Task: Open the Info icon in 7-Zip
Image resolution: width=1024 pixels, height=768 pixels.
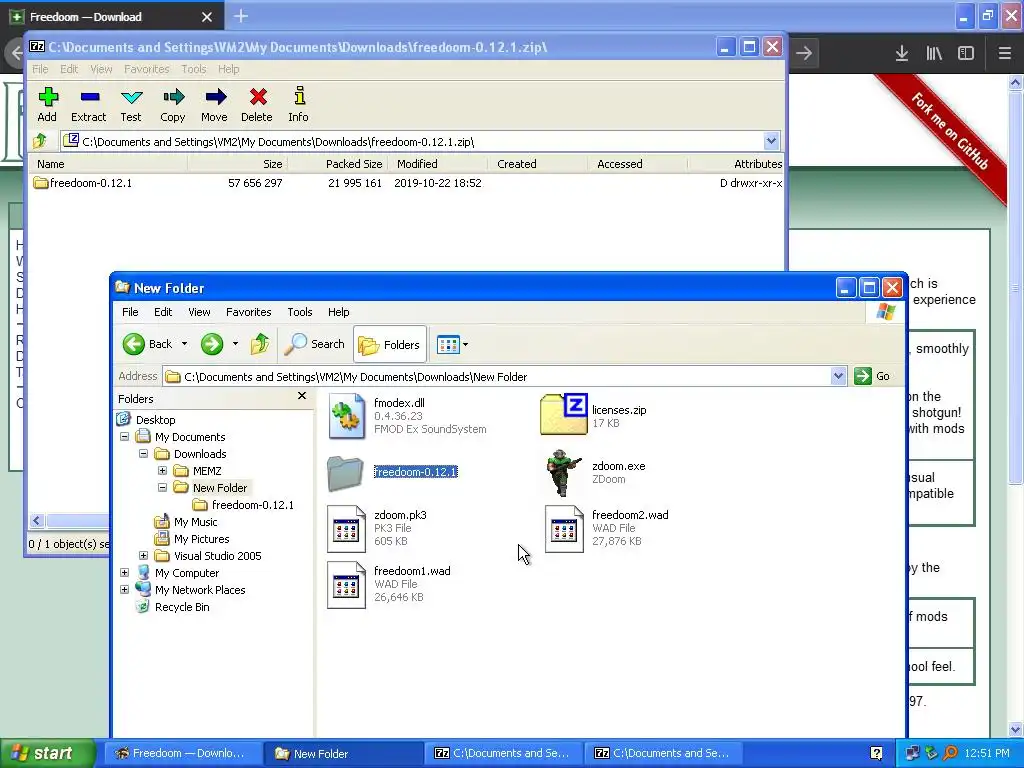Action: [x=299, y=96]
